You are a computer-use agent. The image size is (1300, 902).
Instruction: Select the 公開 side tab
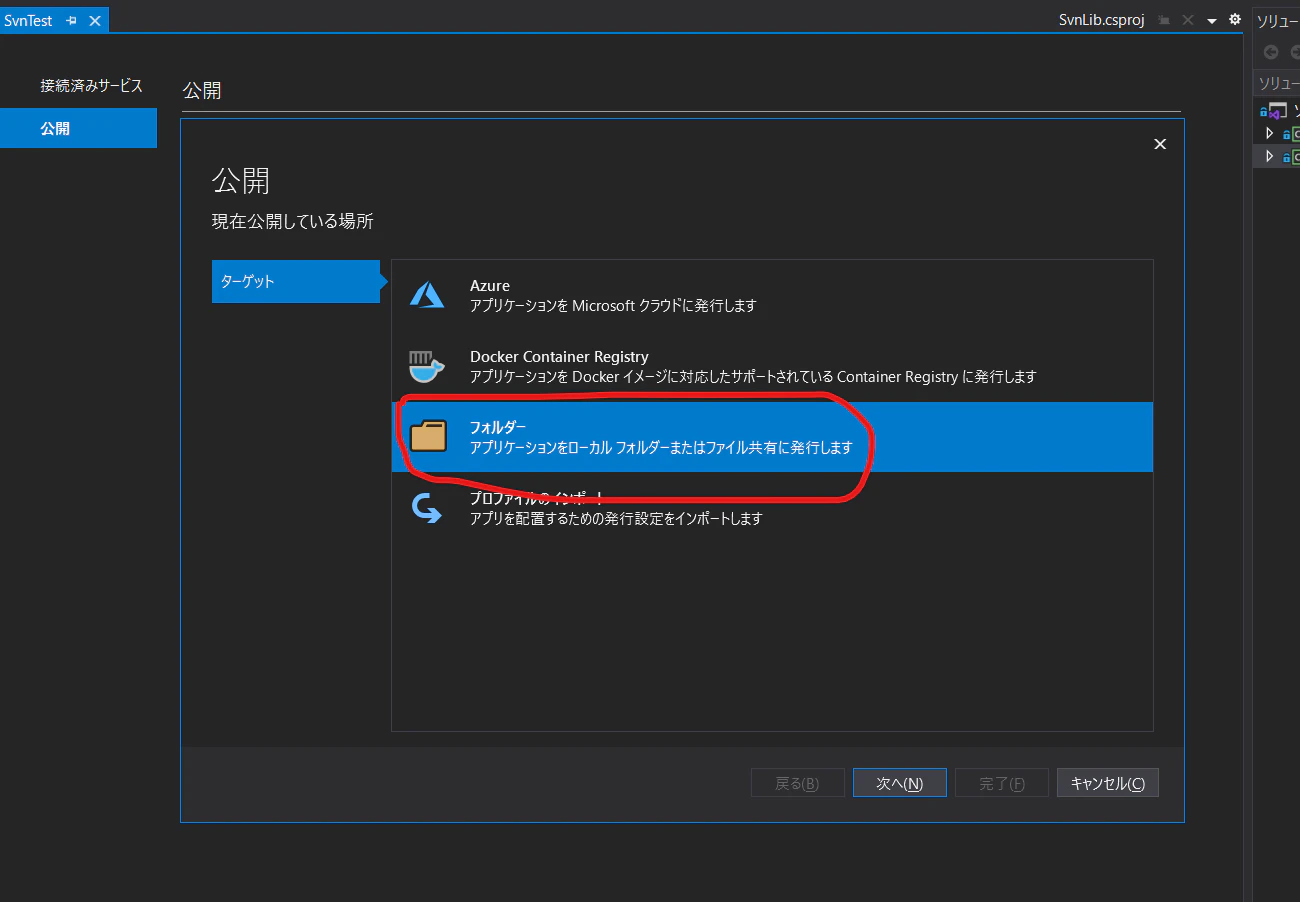(78, 128)
